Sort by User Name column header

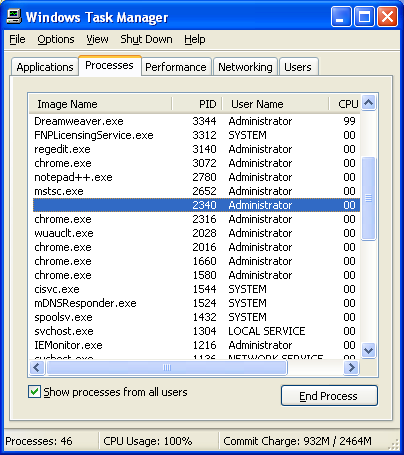[x=275, y=104]
